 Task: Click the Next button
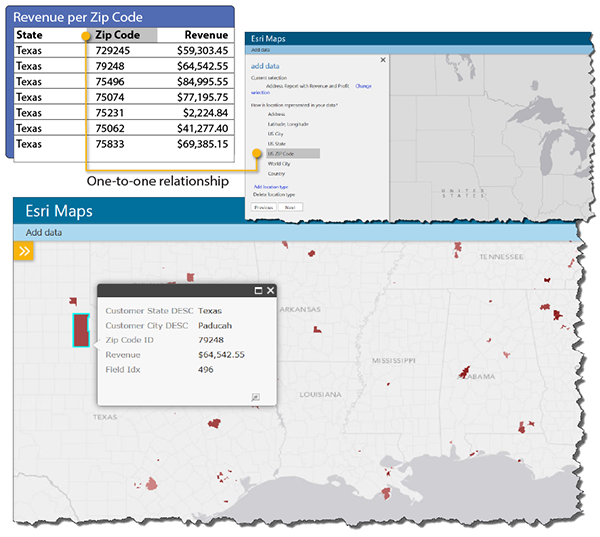pyautogui.click(x=290, y=207)
